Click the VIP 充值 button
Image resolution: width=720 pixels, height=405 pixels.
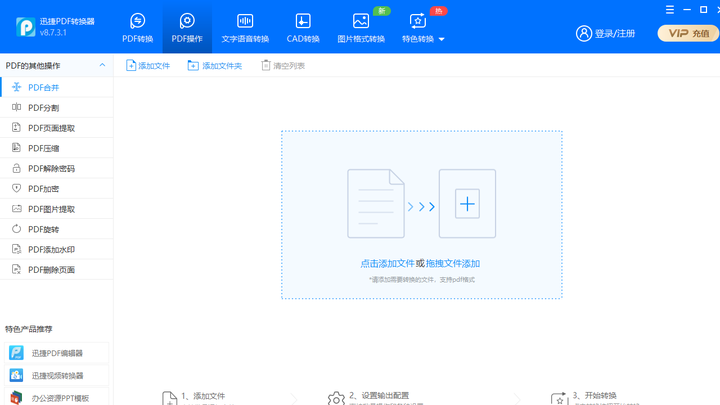[x=688, y=33]
